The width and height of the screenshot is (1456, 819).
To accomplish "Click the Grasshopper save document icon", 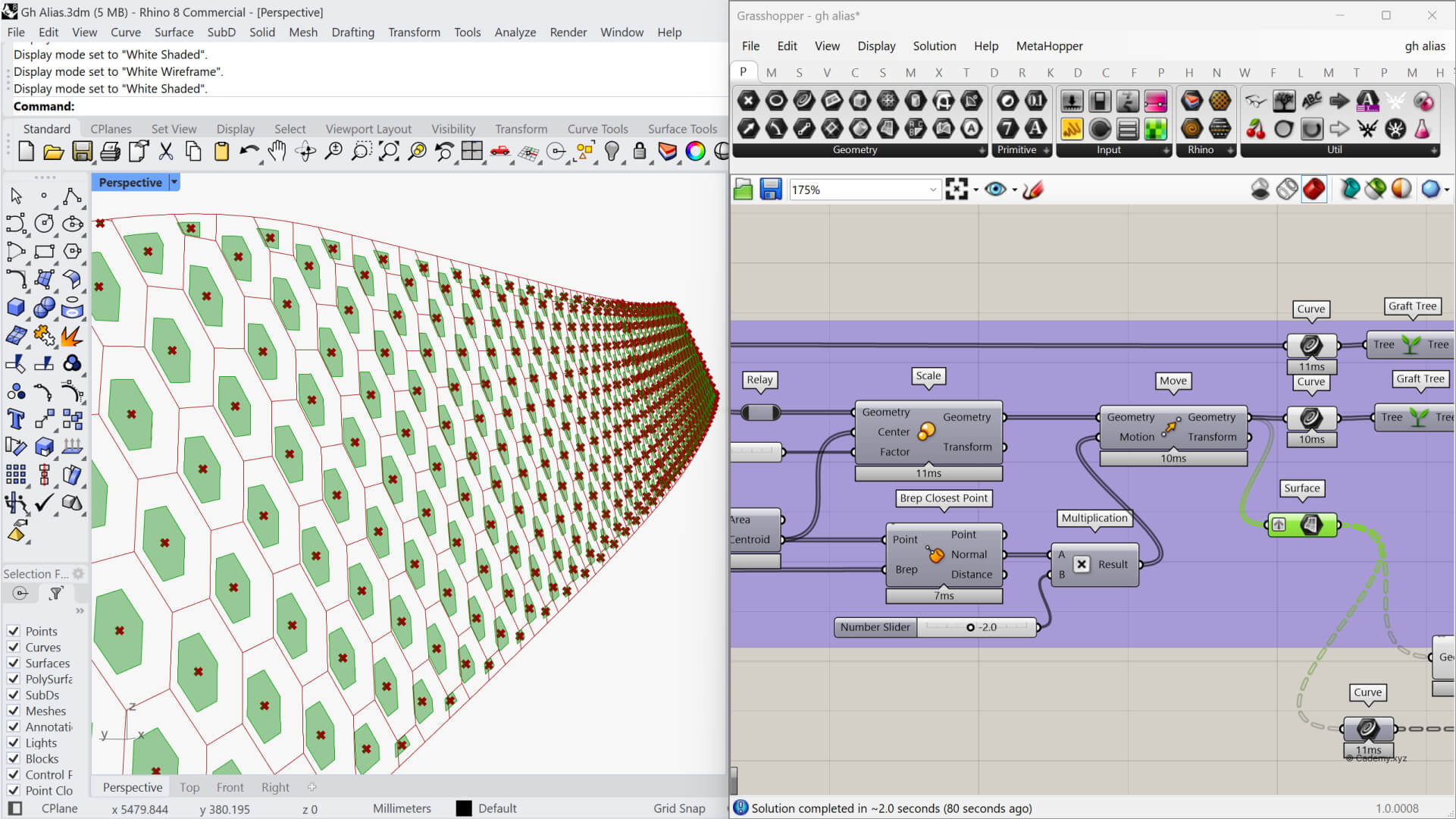I will click(771, 190).
